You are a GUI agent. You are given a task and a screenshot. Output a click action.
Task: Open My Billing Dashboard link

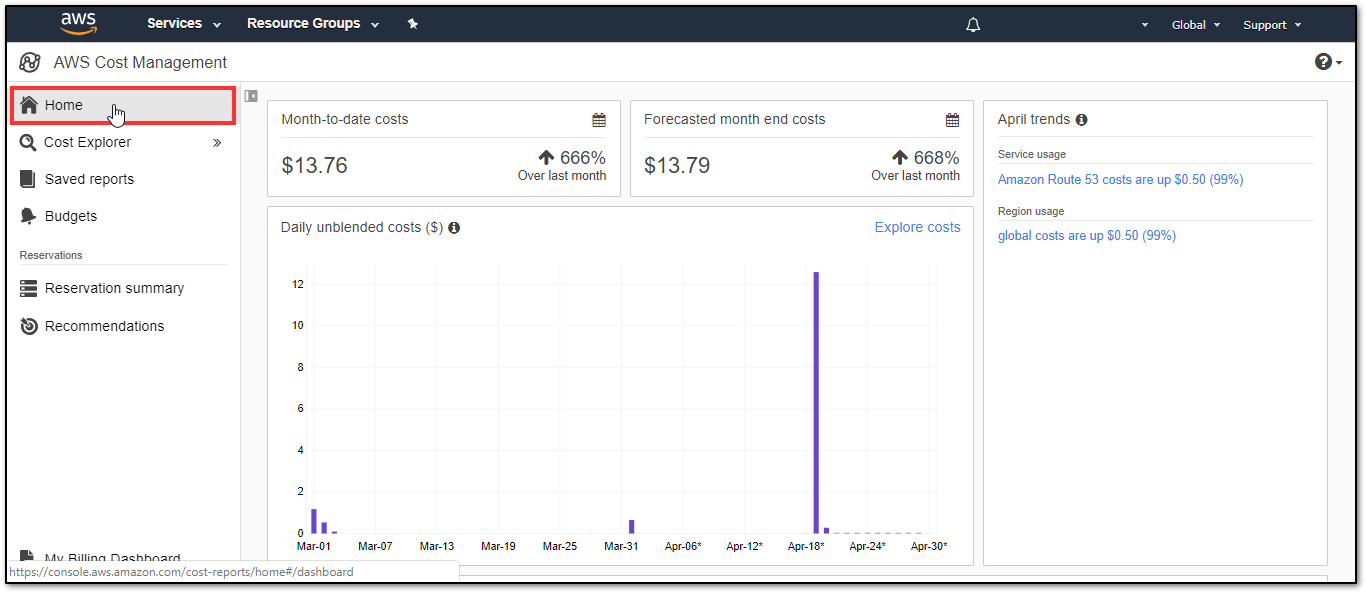(x=112, y=558)
